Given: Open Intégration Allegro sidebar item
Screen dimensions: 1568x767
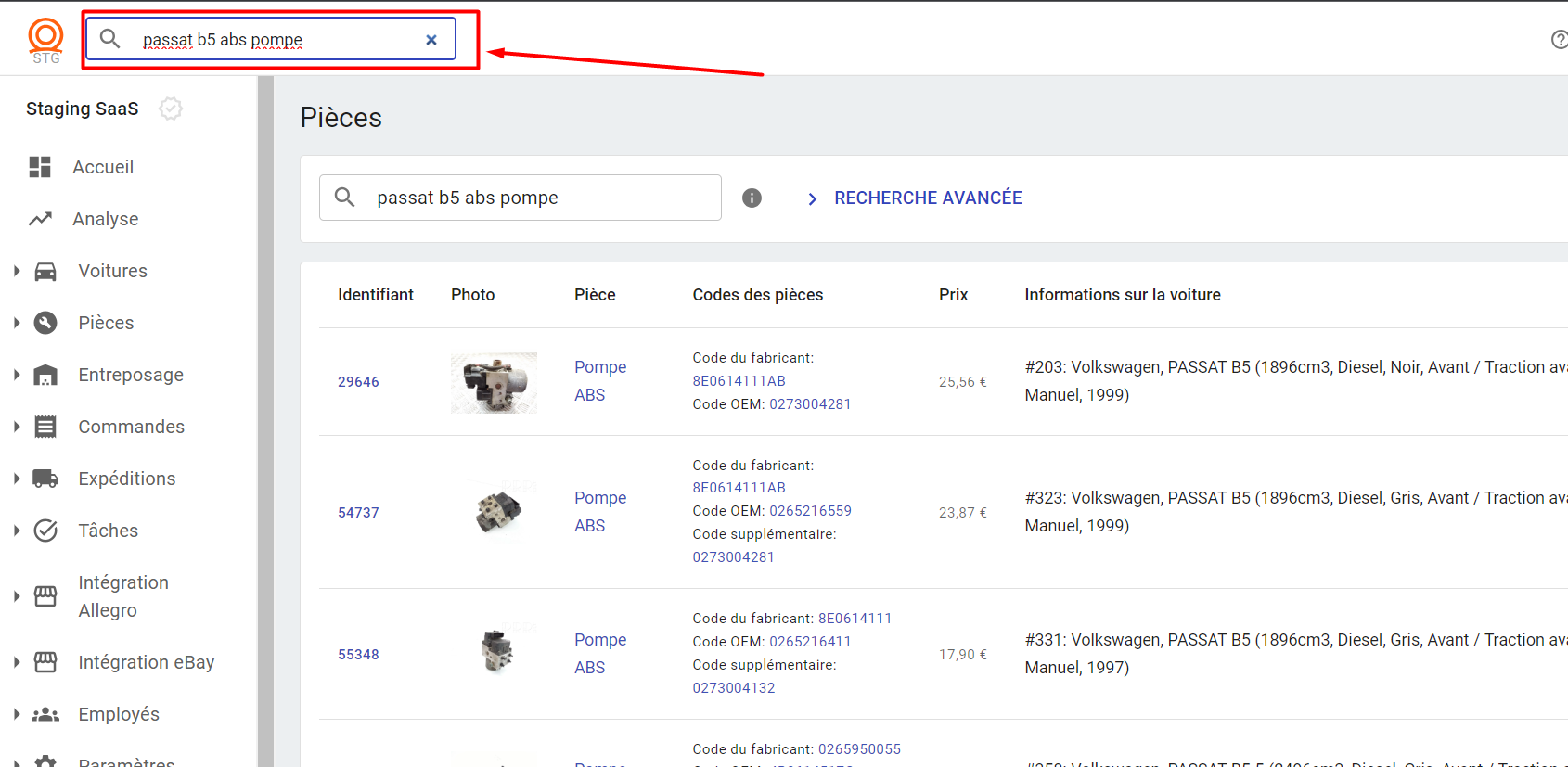Looking at the screenshot, I should [x=123, y=596].
